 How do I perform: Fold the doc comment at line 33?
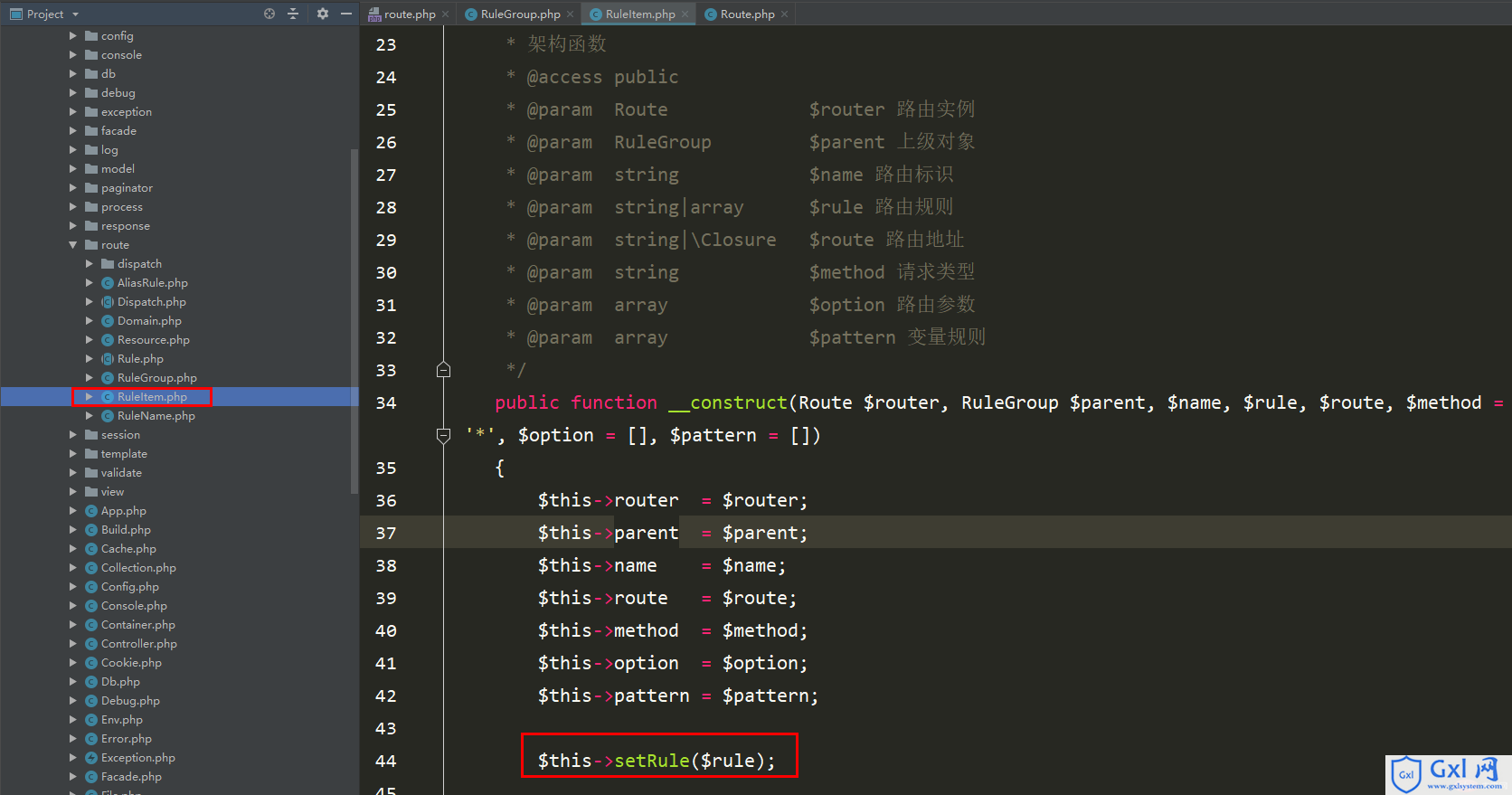coord(443,370)
